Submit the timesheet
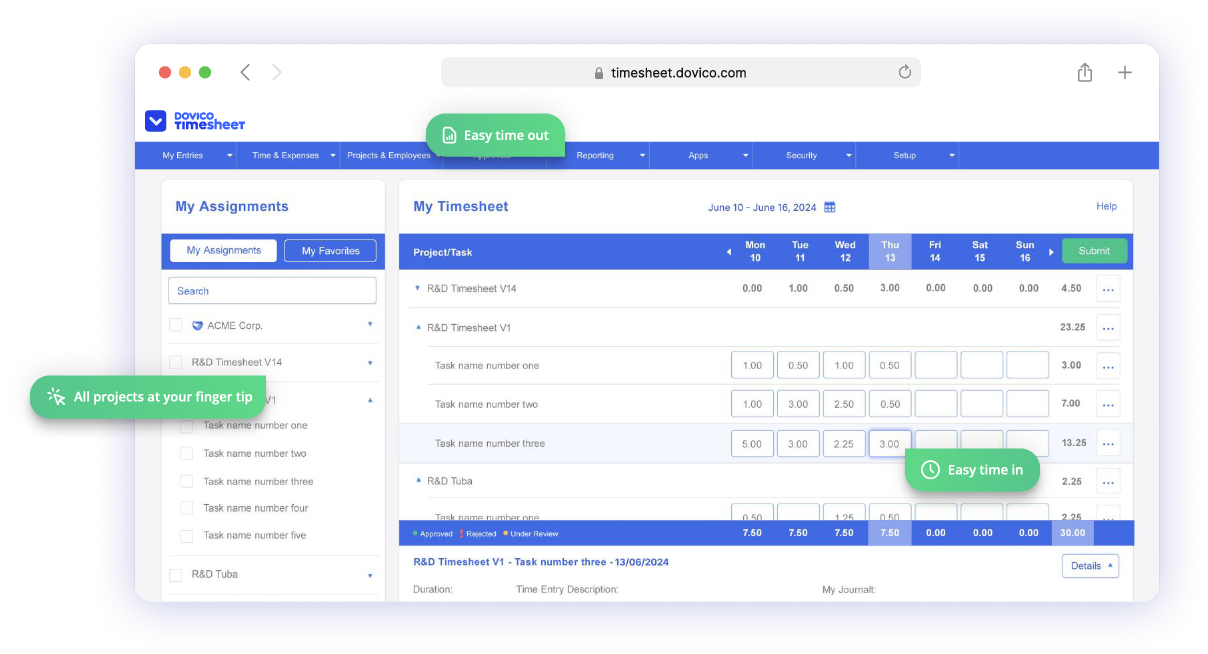Viewport: 1208px width, 654px height. coord(1094,251)
